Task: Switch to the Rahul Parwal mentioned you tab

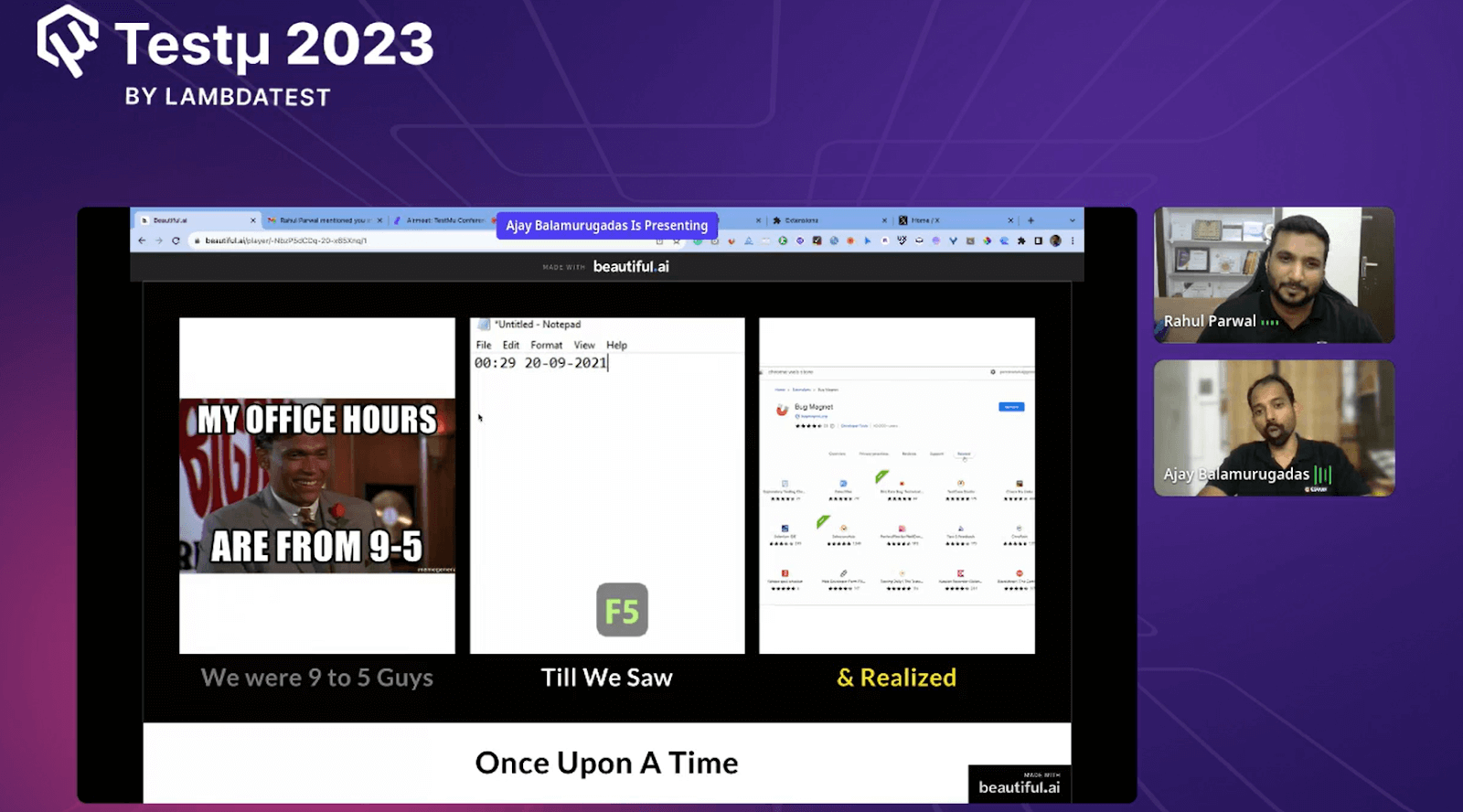Action: [x=324, y=220]
